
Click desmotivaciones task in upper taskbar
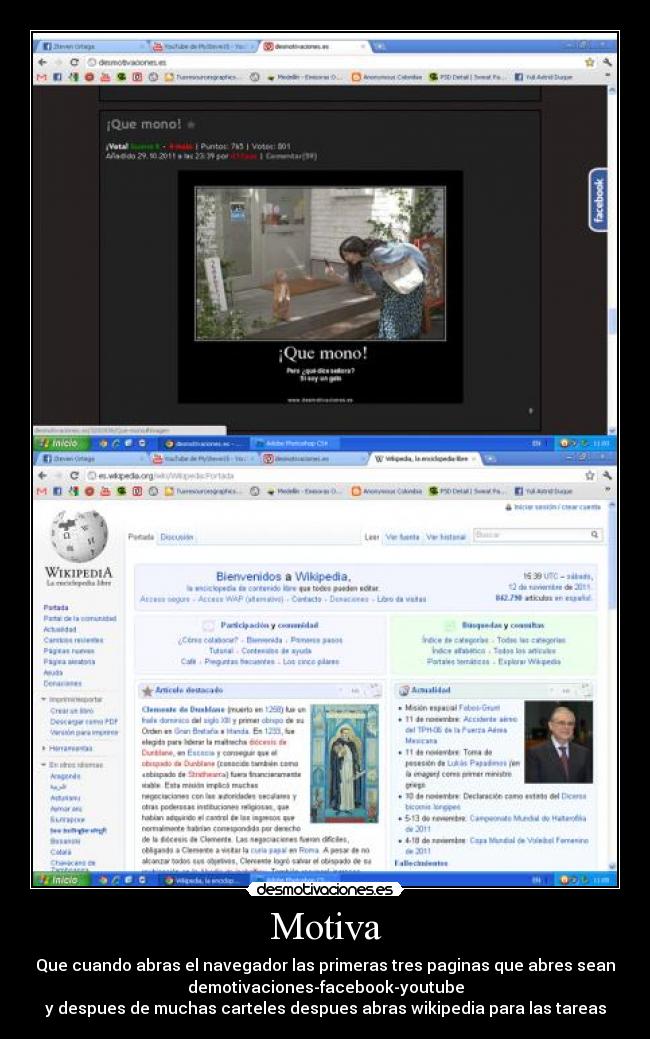click(205, 443)
